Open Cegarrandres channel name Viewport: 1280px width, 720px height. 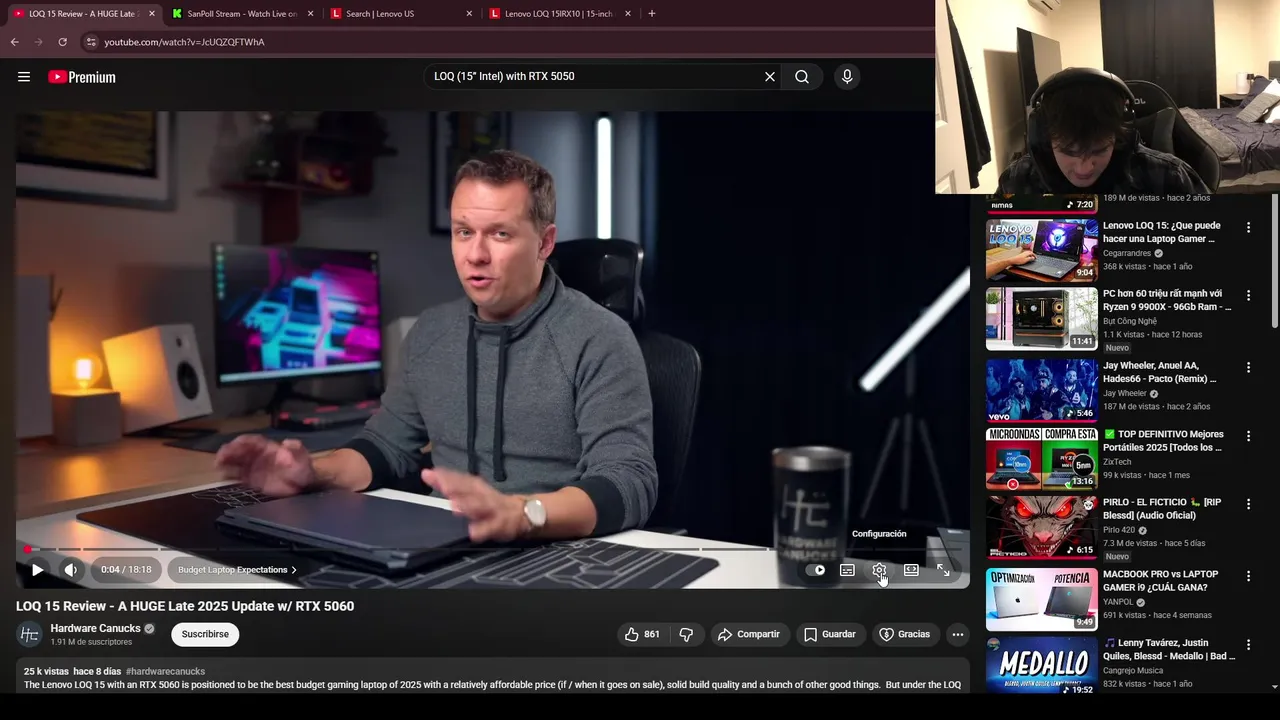(1127, 253)
